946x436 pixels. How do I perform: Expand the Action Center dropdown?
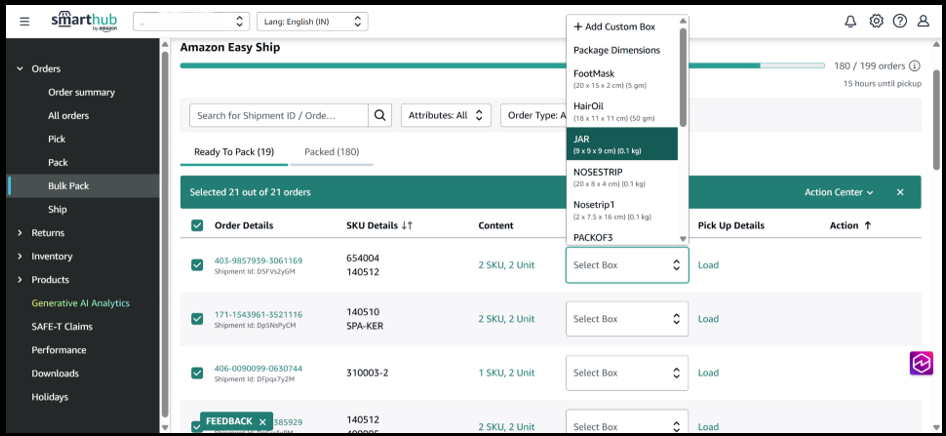point(839,192)
